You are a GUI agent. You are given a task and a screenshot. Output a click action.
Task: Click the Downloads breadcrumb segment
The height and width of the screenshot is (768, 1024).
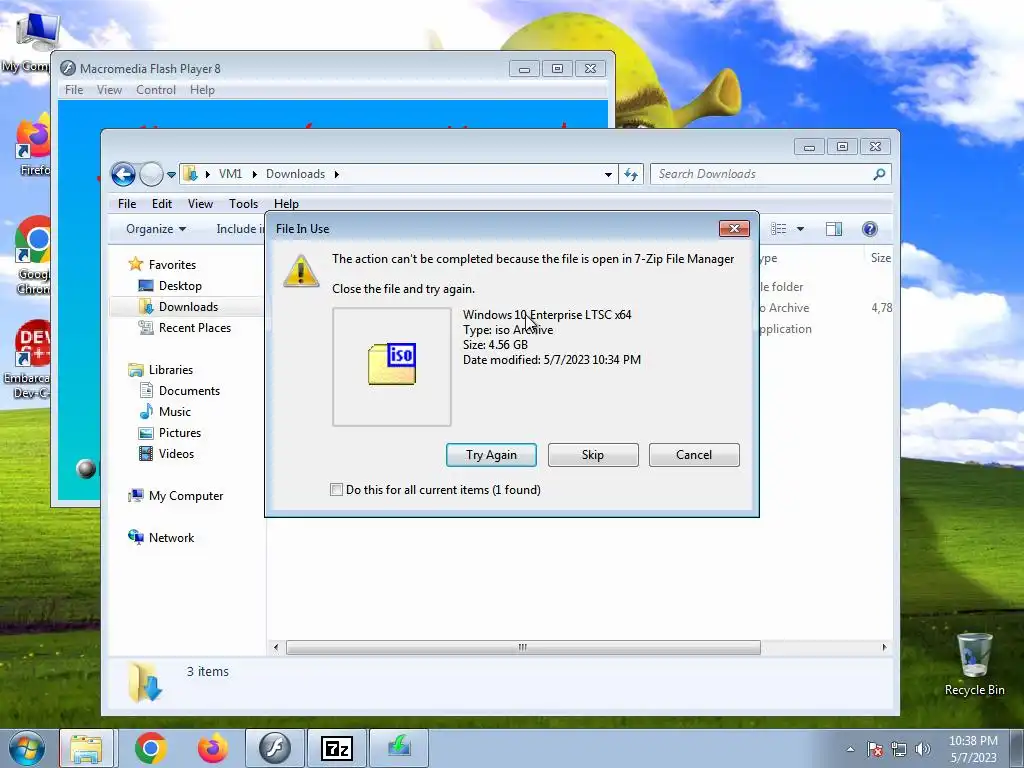(295, 174)
